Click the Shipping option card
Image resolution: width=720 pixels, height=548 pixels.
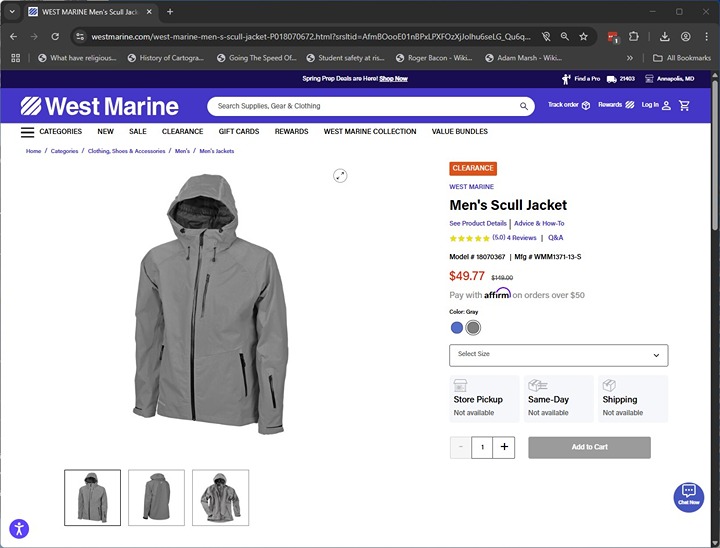click(633, 399)
